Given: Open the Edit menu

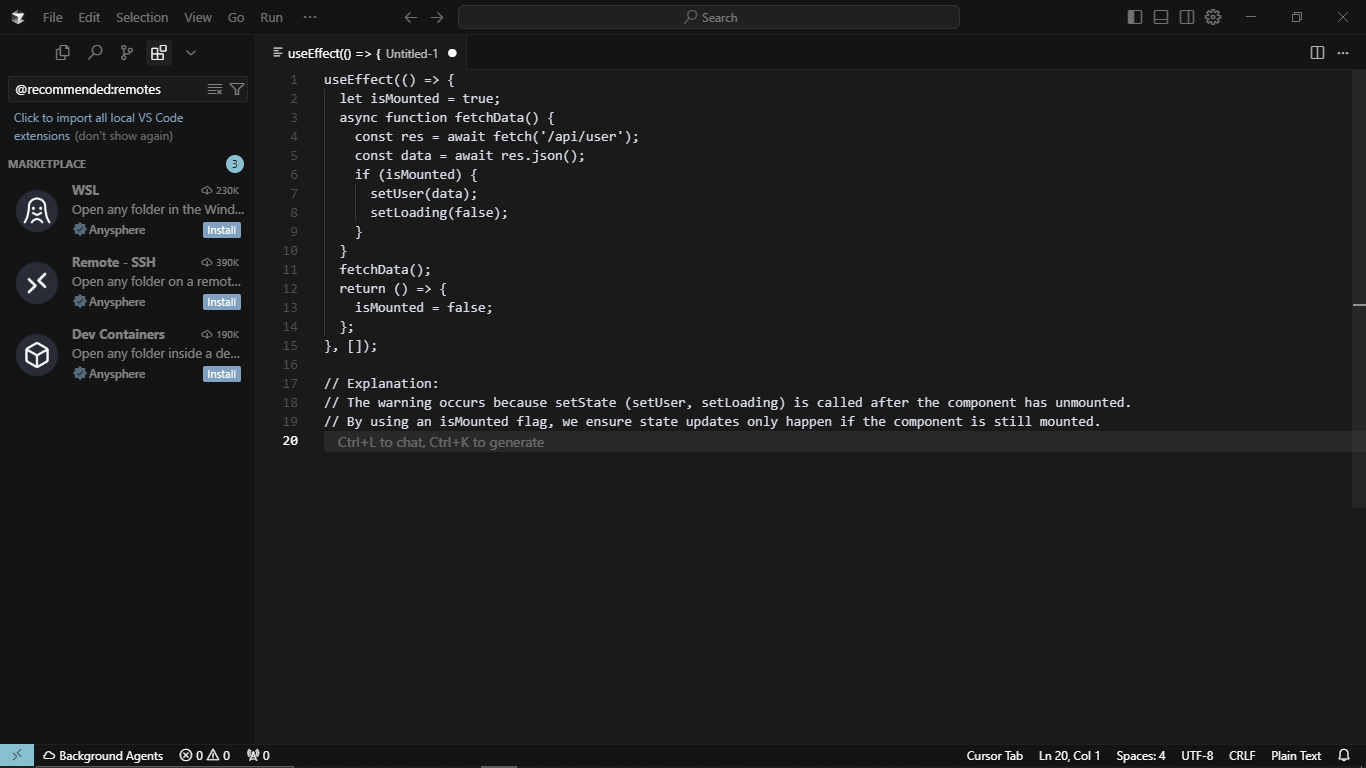Looking at the screenshot, I should 89,17.
